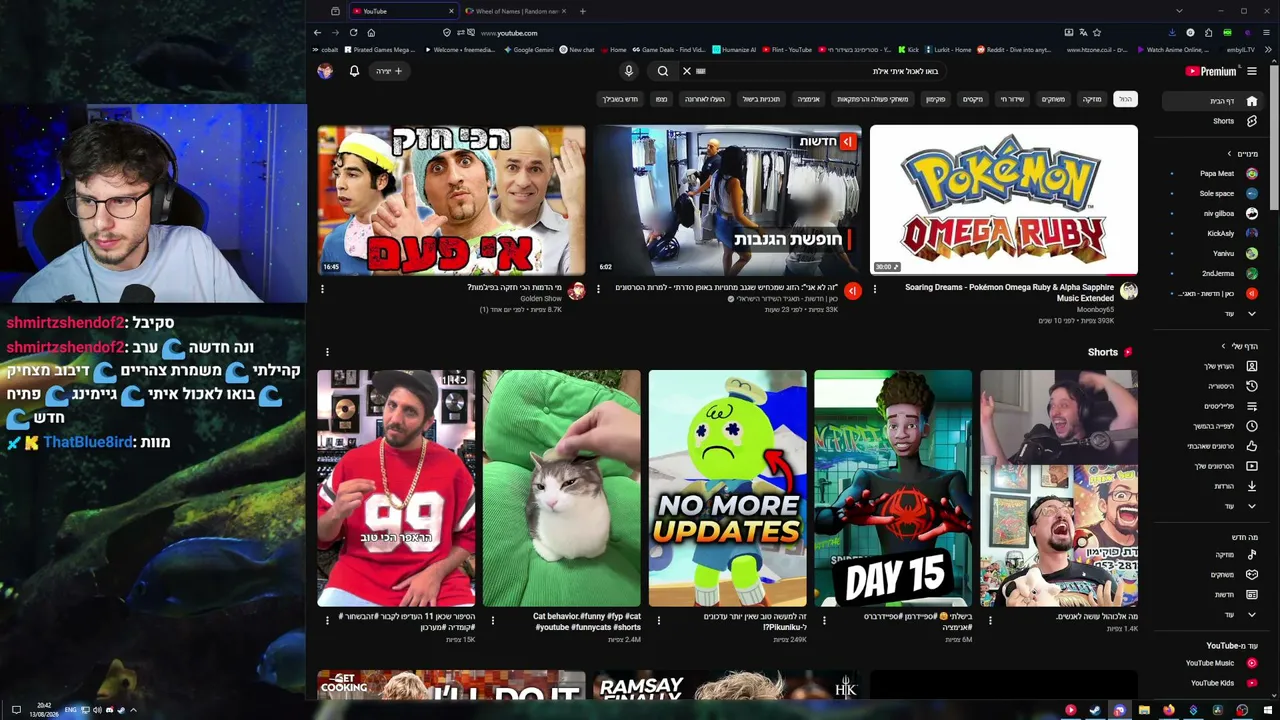Viewport: 1280px width, 720px height.
Task: Select the שידור חי filter chip
Action: (1012, 99)
